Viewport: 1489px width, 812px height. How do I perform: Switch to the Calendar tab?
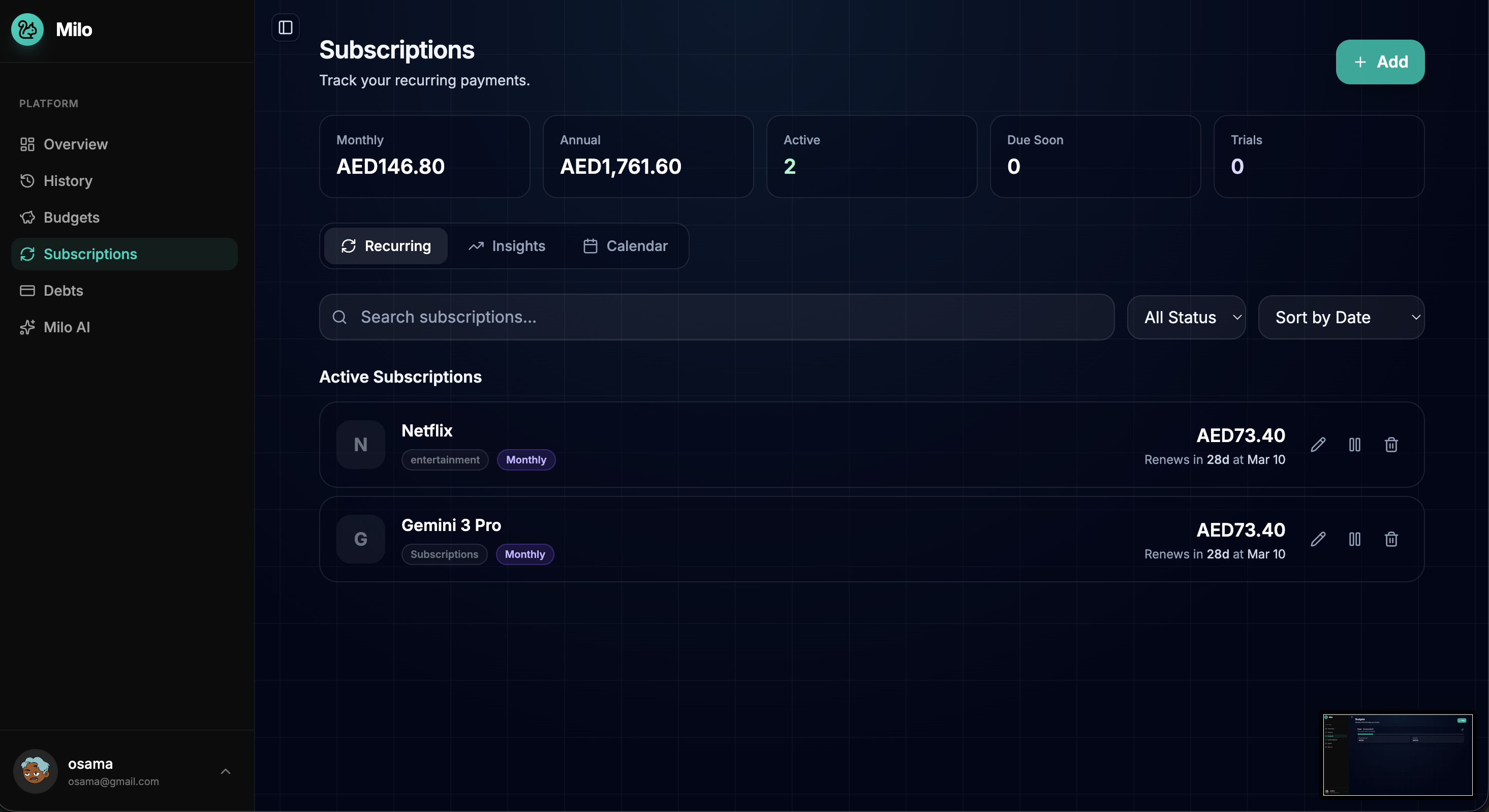pos(626,246)
